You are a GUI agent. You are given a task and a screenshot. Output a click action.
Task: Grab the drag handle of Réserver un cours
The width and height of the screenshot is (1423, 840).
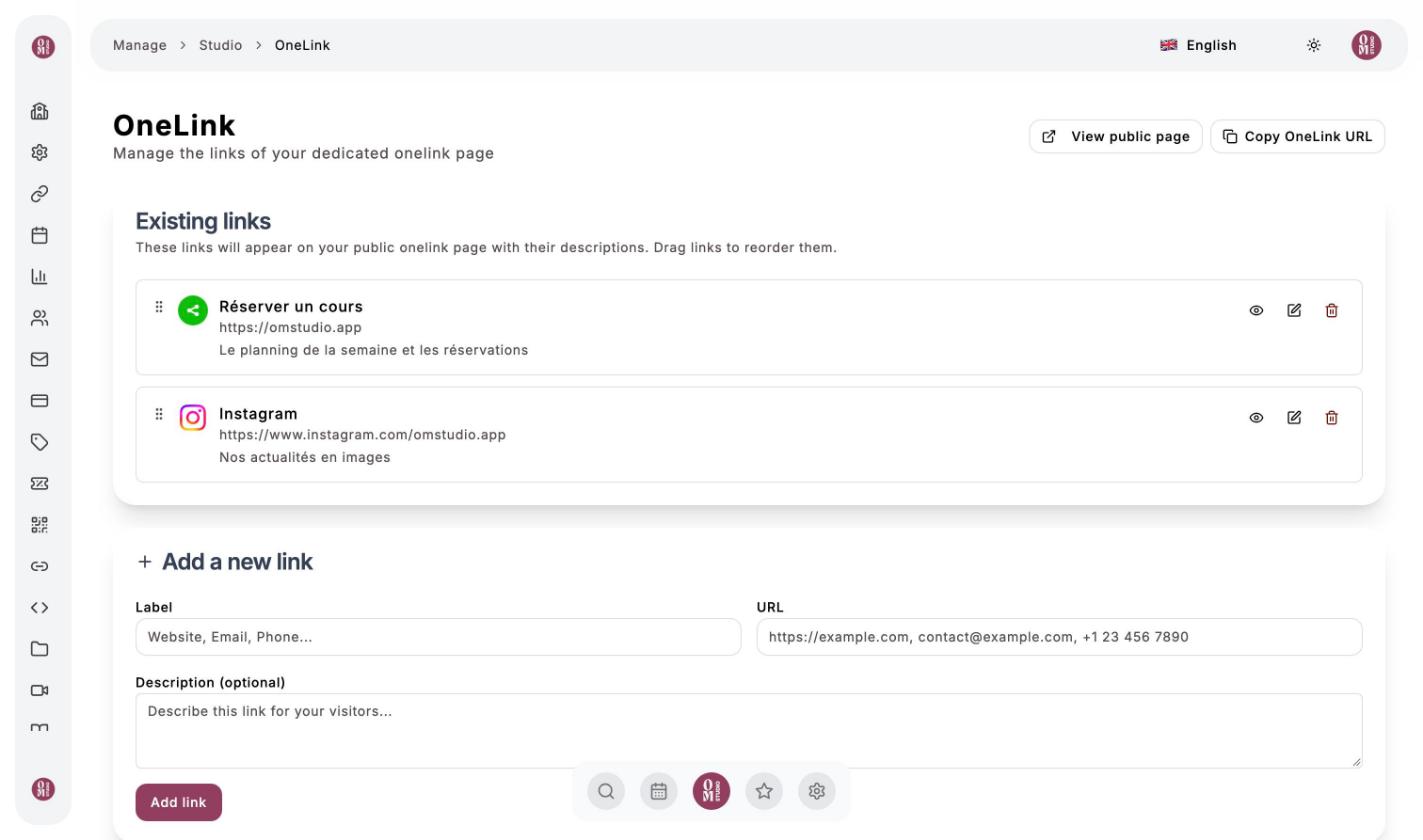(158, 307)
